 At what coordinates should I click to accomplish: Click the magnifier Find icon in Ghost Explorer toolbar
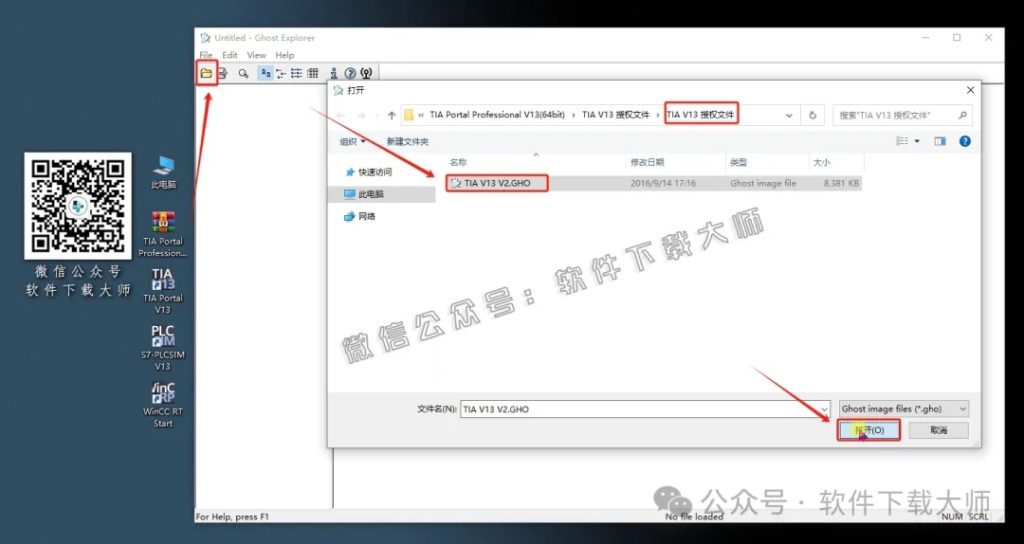coord(243,74)
